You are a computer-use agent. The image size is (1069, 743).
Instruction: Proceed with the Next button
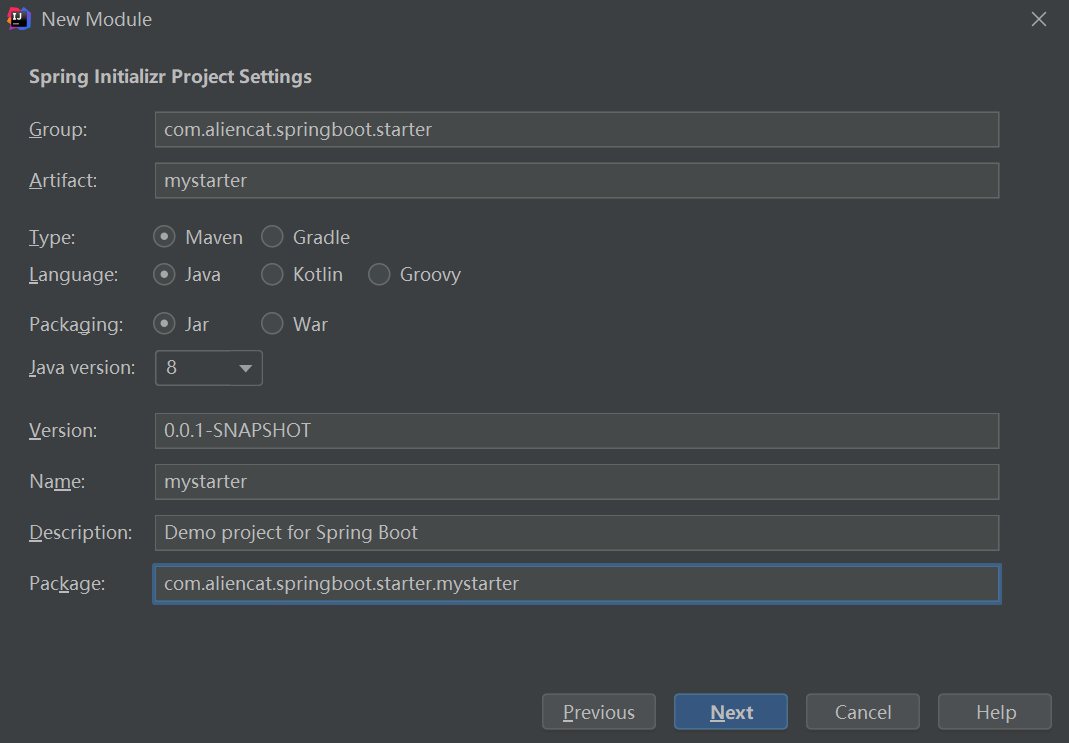click(731, 712)
